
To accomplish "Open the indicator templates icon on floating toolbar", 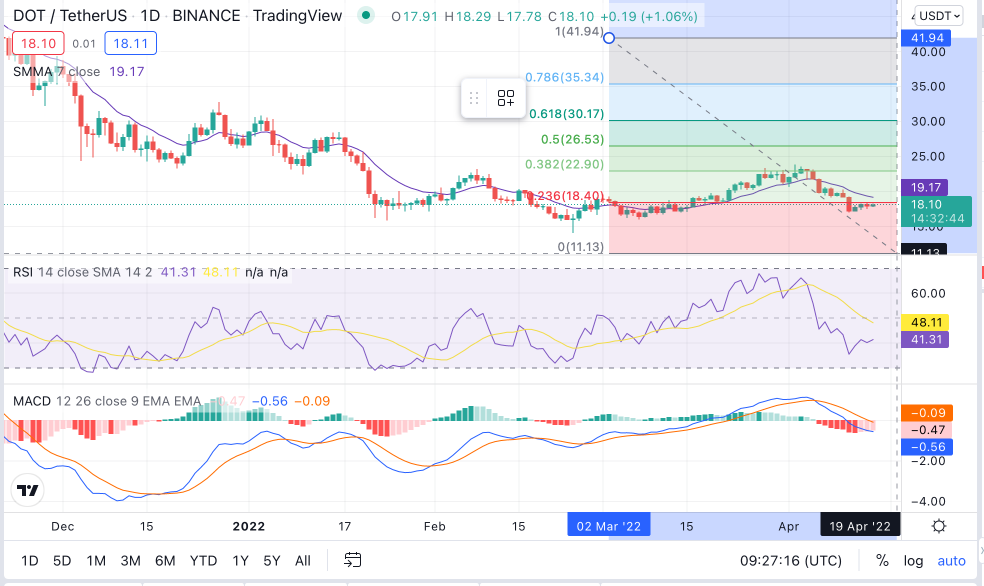I will point(506,98).
